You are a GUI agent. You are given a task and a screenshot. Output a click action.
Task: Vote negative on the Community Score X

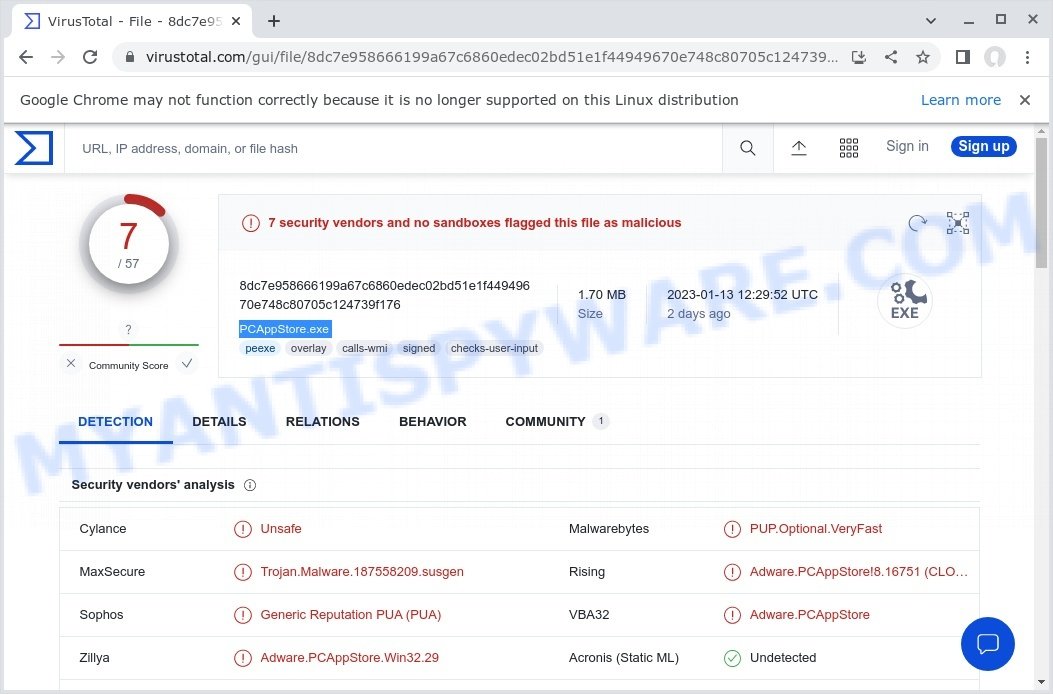point(71,363)
